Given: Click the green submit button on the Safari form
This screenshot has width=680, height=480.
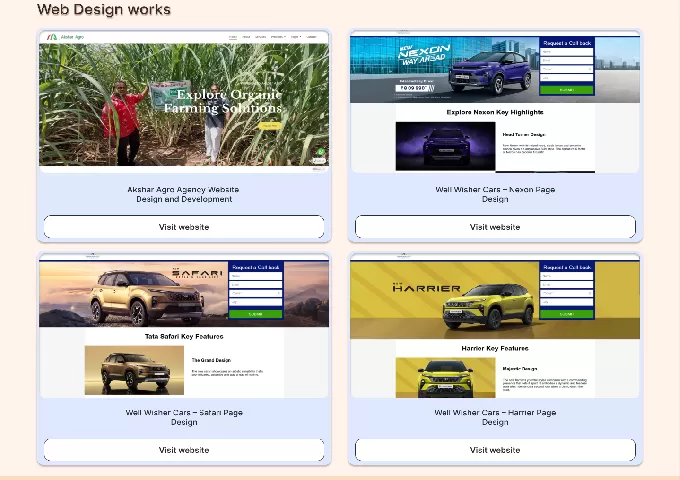Looking at the screenshot, I should [x=256, y=314].
